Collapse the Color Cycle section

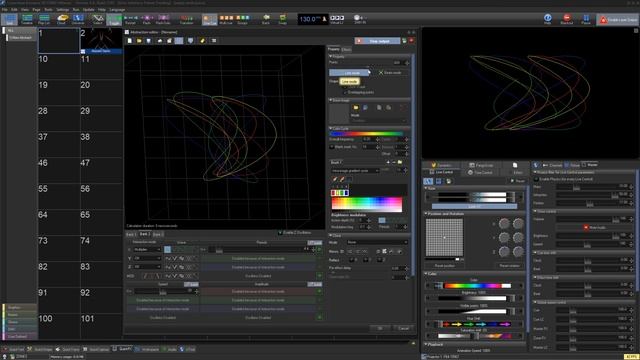[x=331, y=129]
